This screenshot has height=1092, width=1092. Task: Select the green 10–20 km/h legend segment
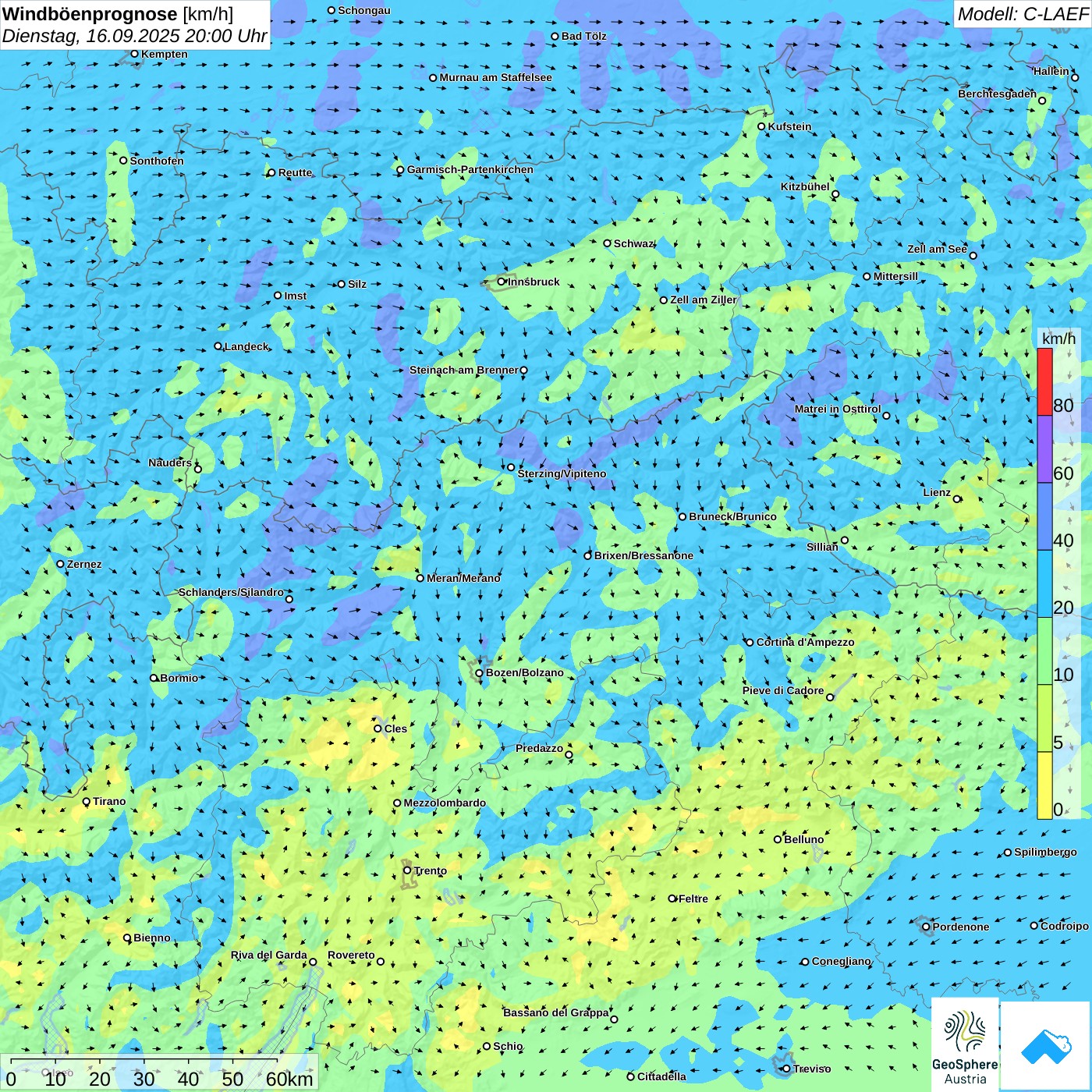click(1044, 651)
